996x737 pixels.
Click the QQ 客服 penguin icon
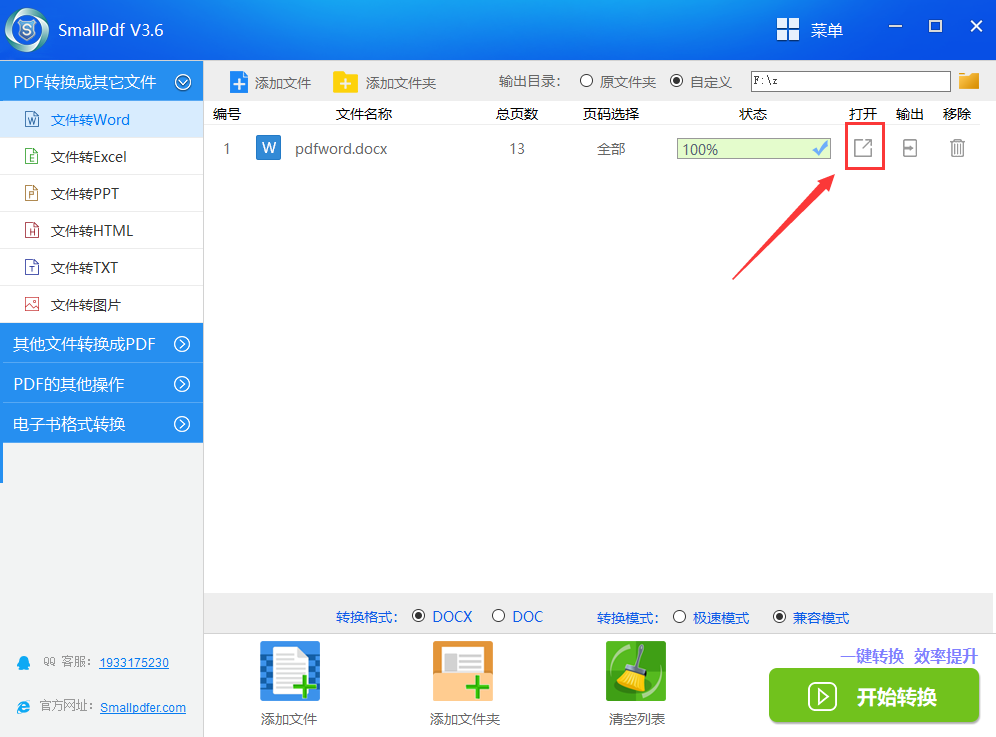[24, 663]
